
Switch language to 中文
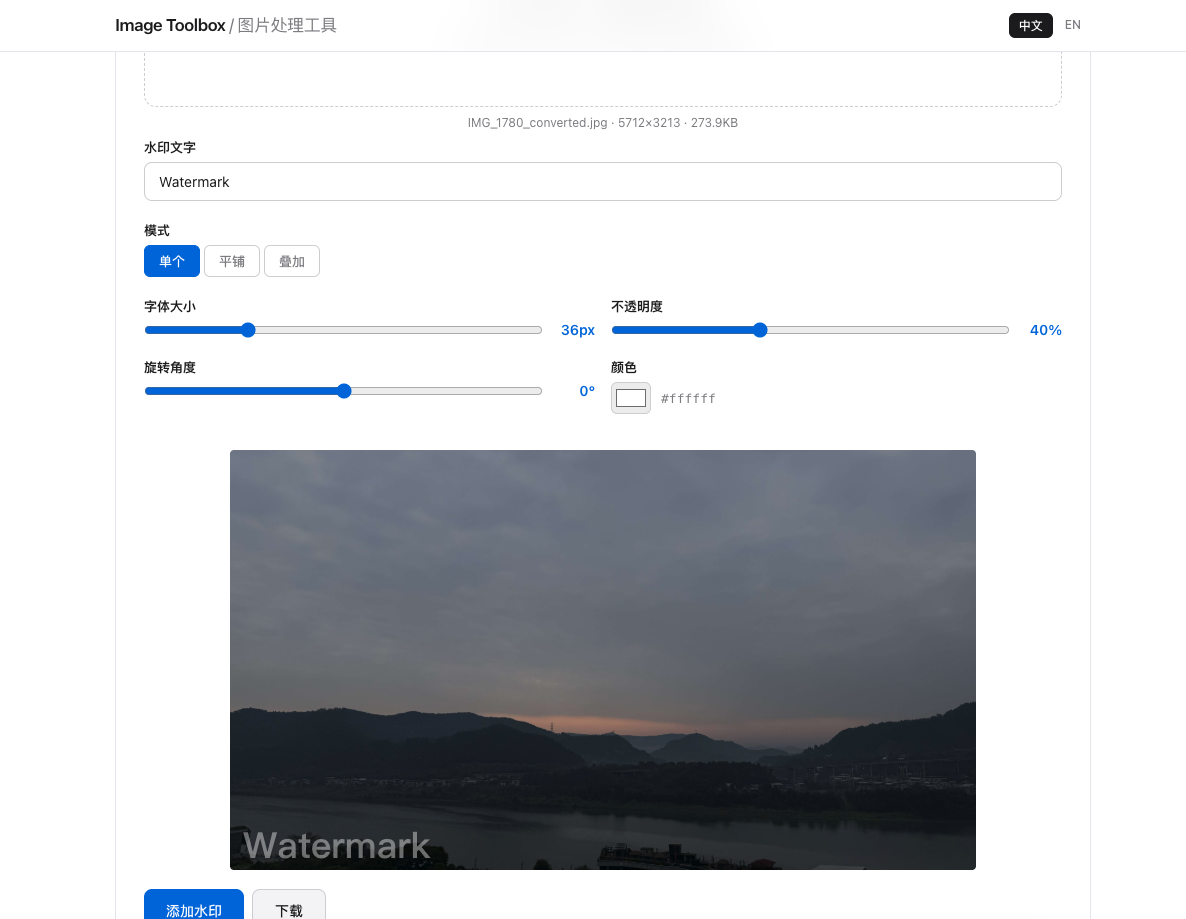click(1030, 25)
